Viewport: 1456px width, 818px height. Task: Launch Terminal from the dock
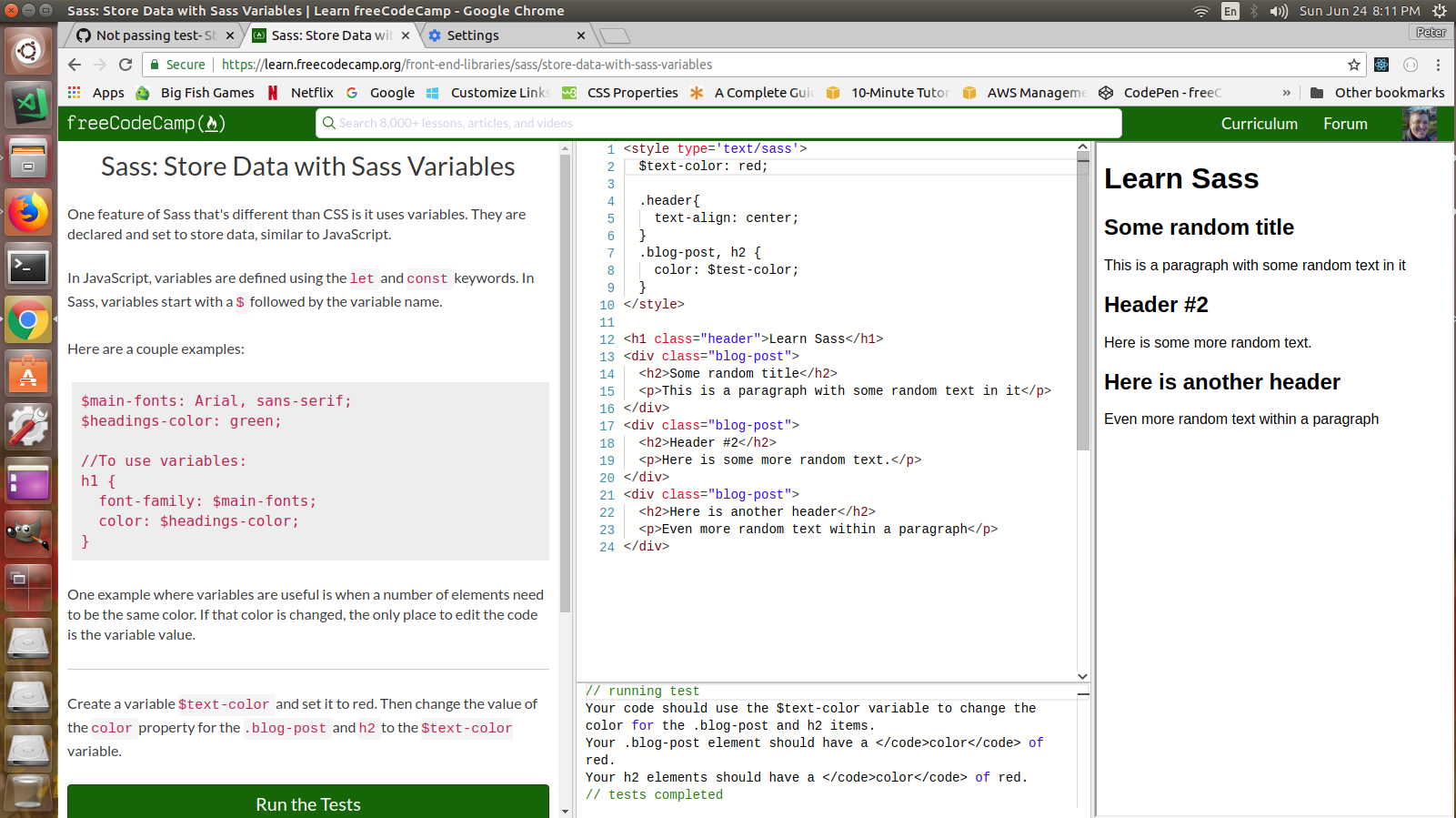(28, 267)
